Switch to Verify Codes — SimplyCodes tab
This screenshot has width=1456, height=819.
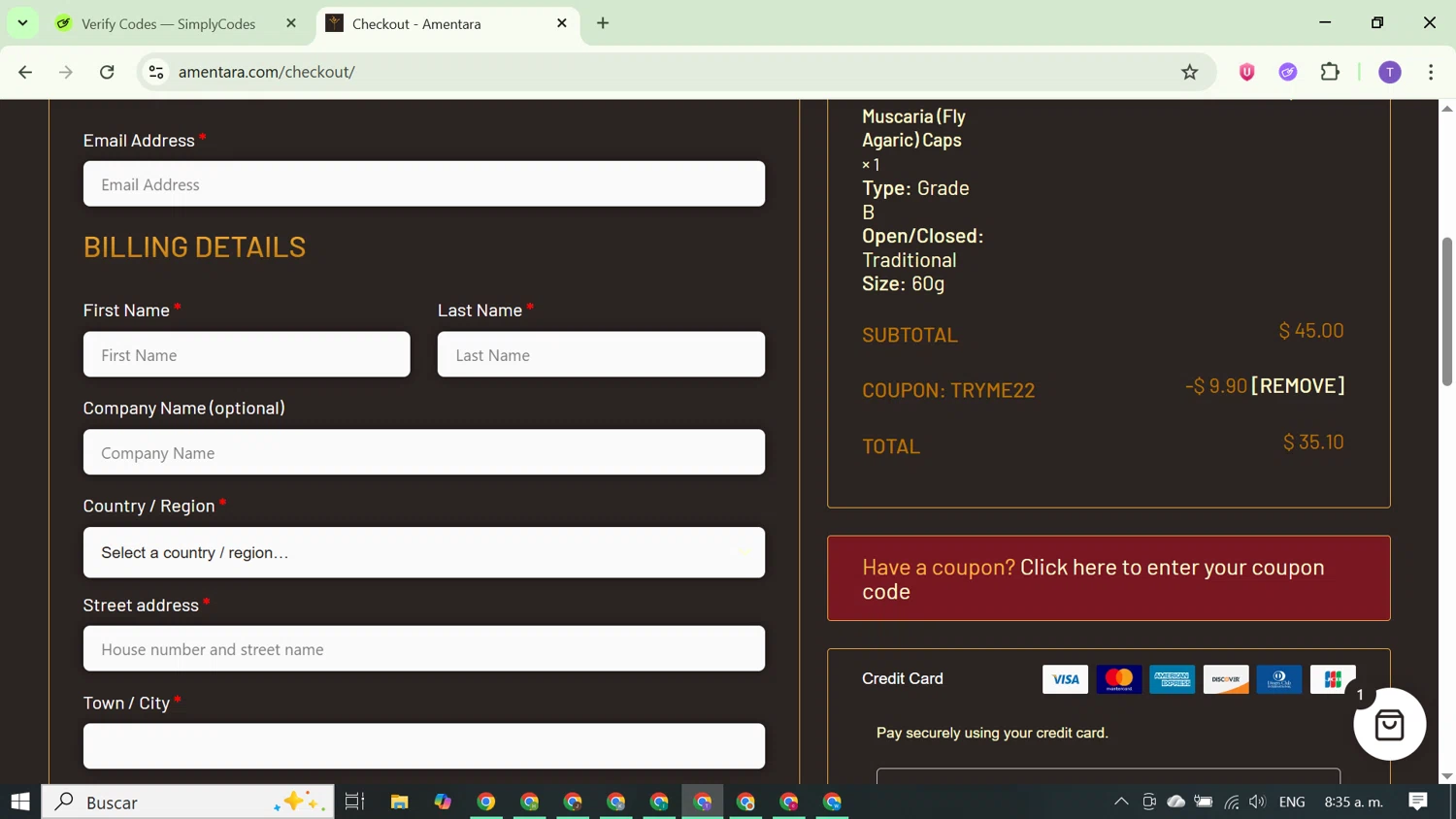(168, 23)
